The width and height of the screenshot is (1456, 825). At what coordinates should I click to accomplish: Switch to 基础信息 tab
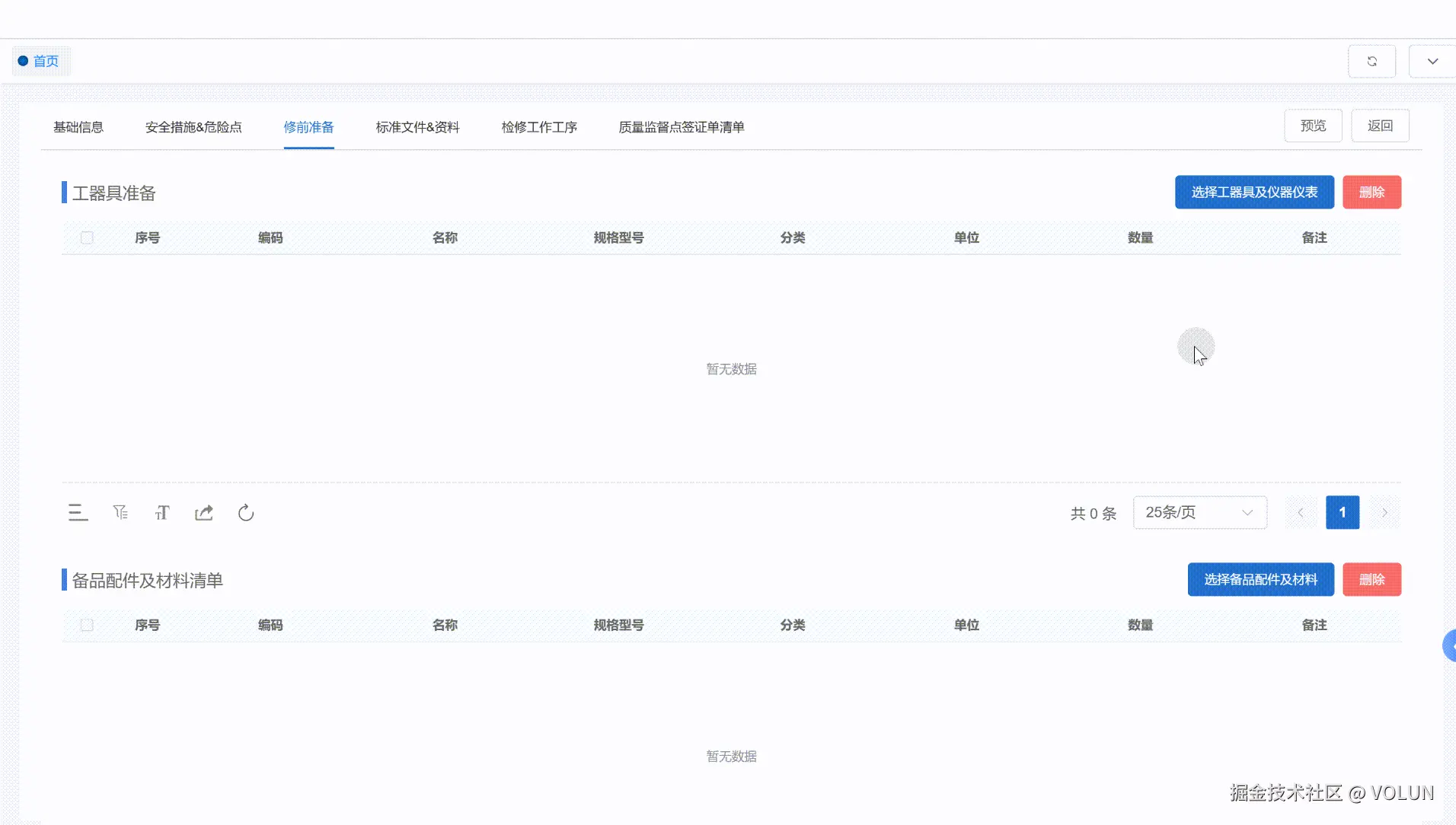pos(78,127)
